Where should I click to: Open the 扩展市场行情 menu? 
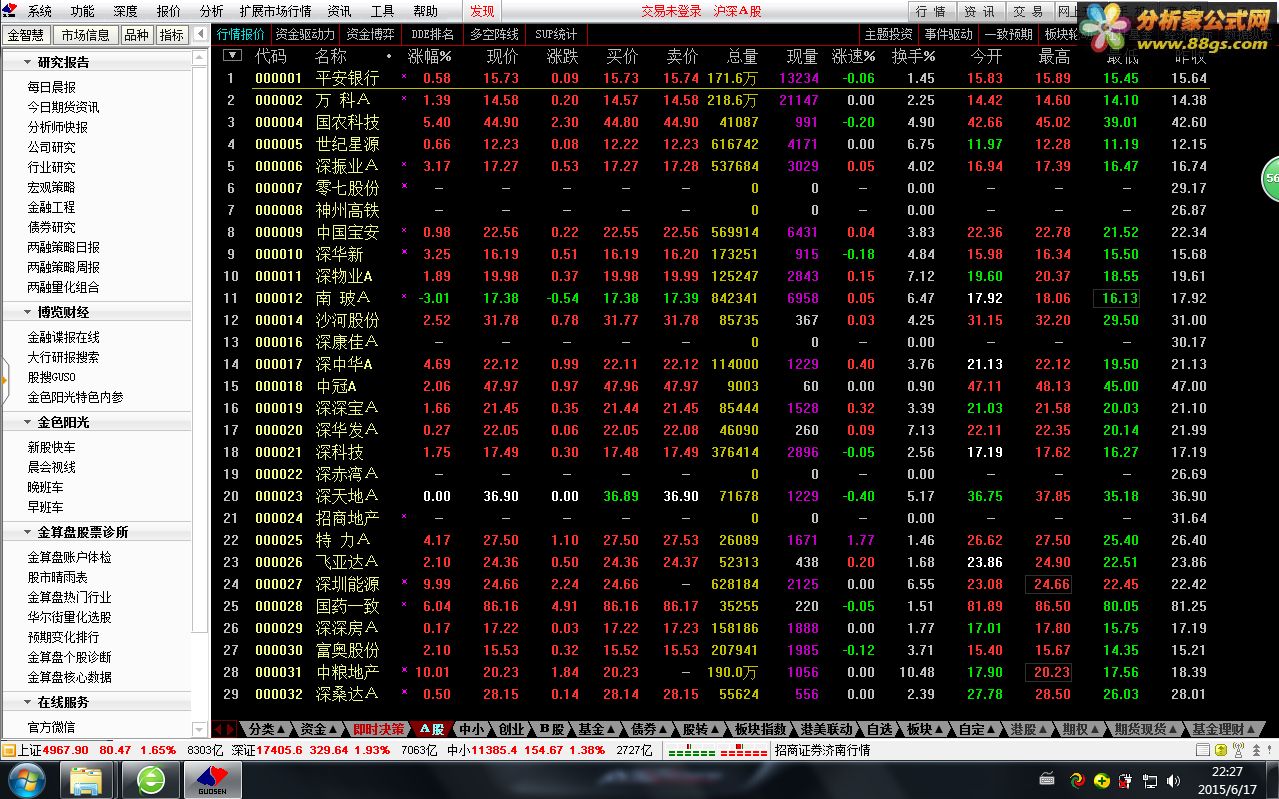275,11
